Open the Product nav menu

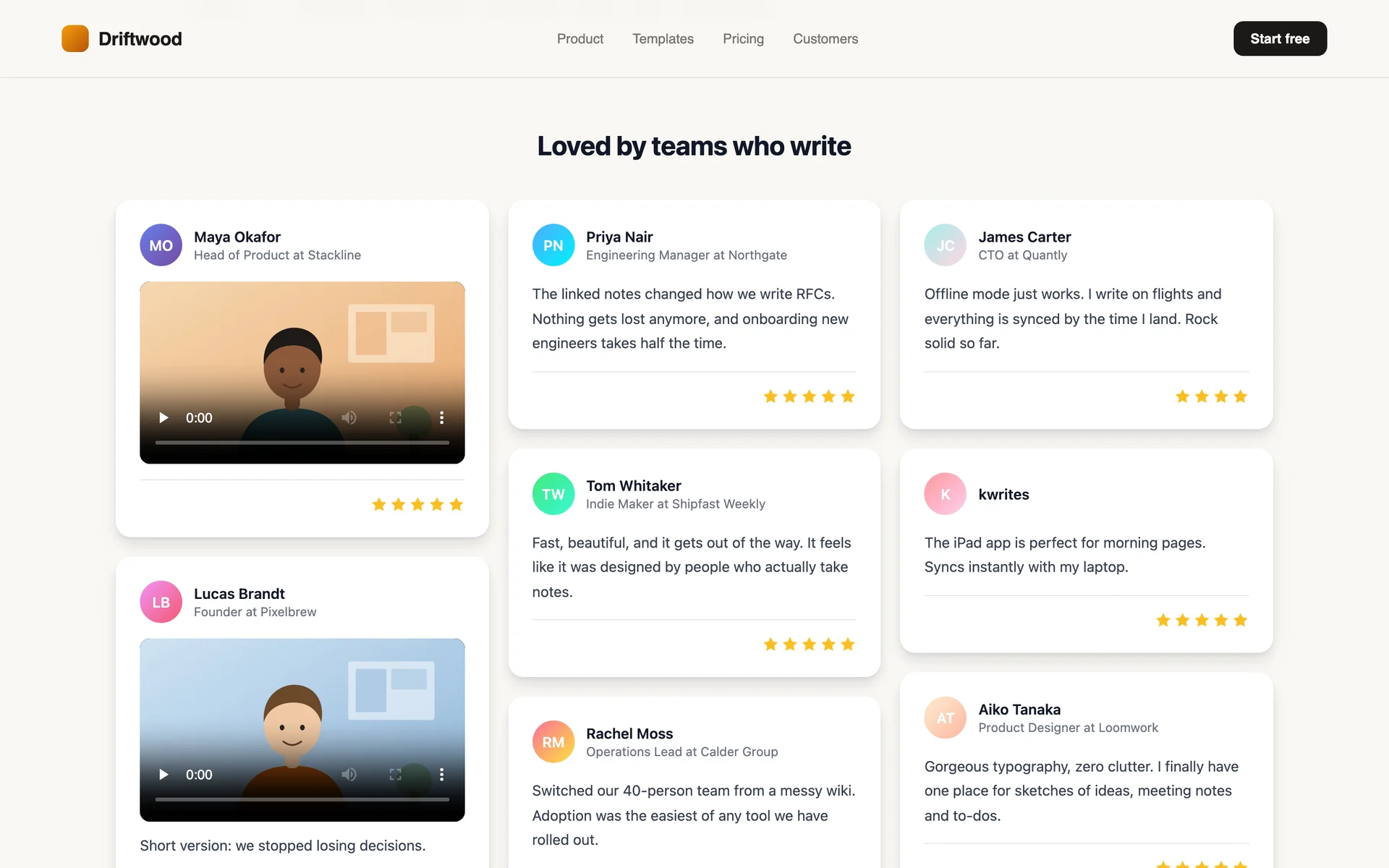point(580,38)
